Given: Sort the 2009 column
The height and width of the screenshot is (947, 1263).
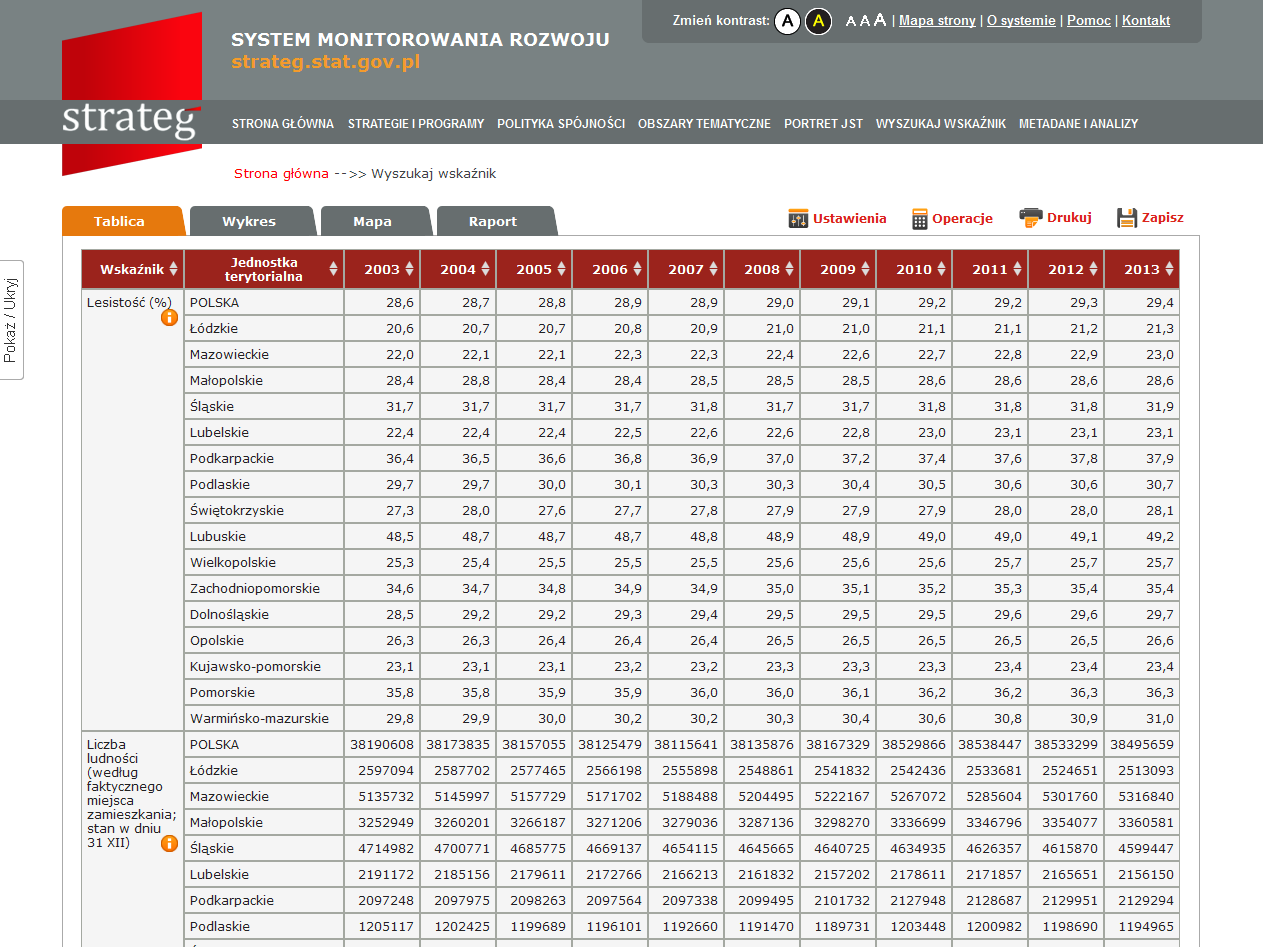Looking at the screenshot, I should [x=865, y=269].
